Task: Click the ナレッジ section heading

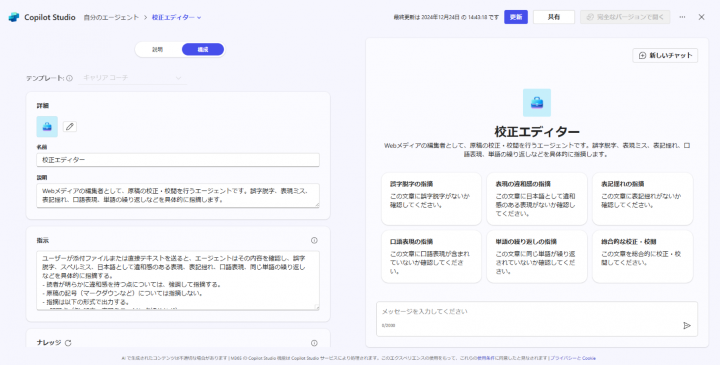Action: click(49, 343)
